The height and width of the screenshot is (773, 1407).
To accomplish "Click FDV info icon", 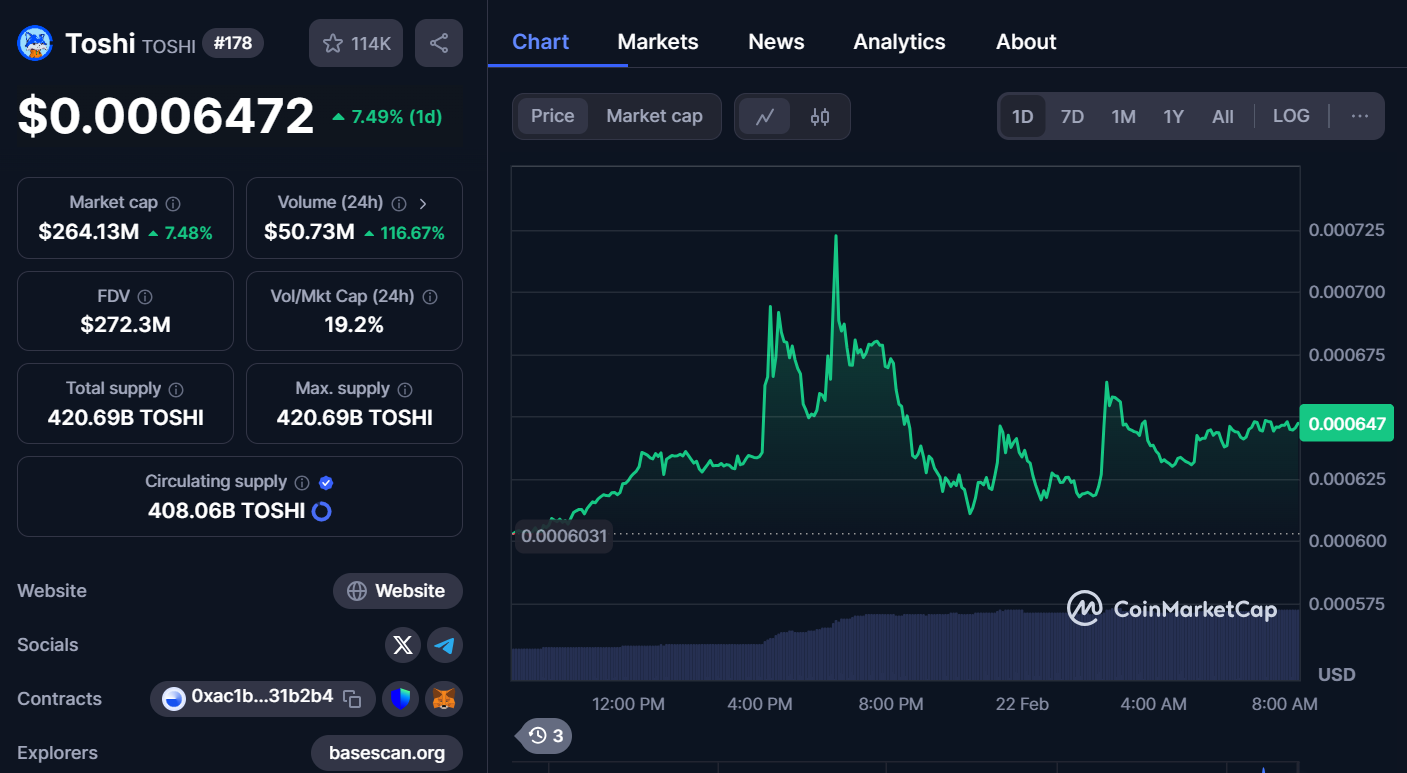I will tap(145, 297).
